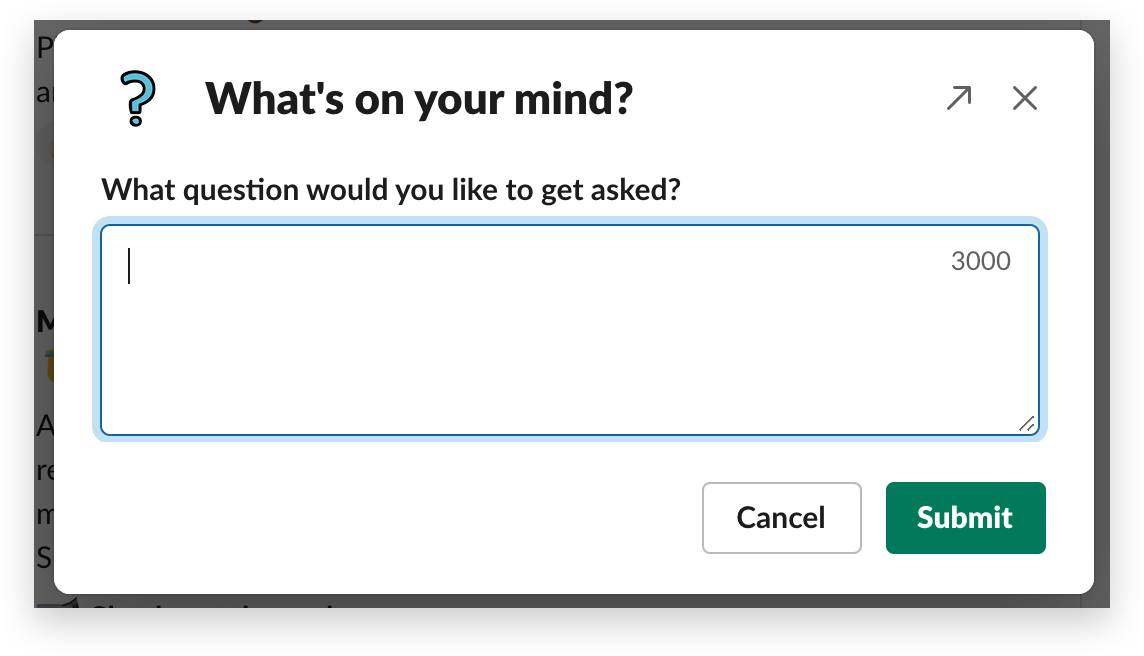Select the green Submit button
Image resolution: width=1144 pixels, height=656 pixels.
pyautogui.click(x=964, y=518)
